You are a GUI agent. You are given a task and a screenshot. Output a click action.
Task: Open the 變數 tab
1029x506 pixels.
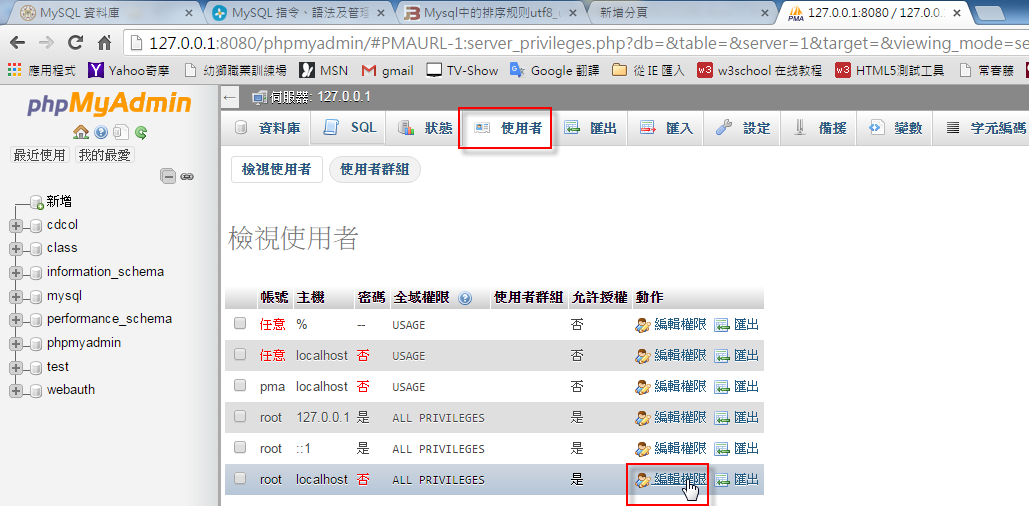pos(895,128)
